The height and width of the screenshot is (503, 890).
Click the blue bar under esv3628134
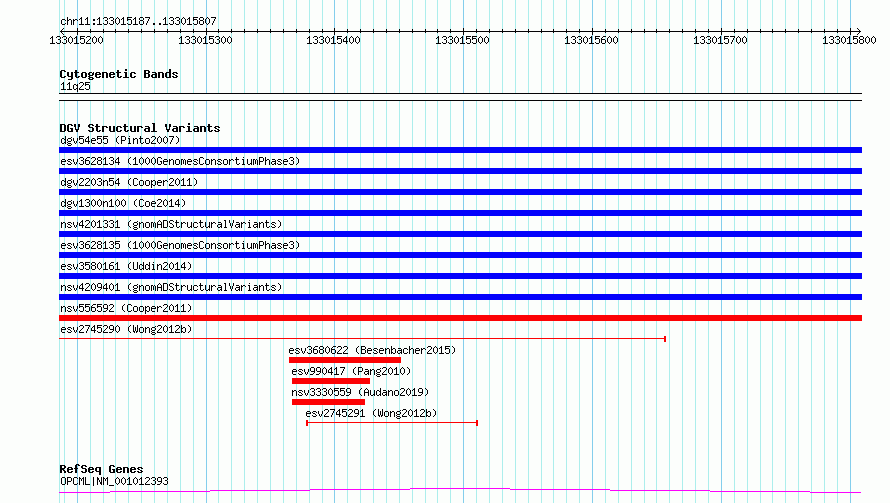point(460,171)
